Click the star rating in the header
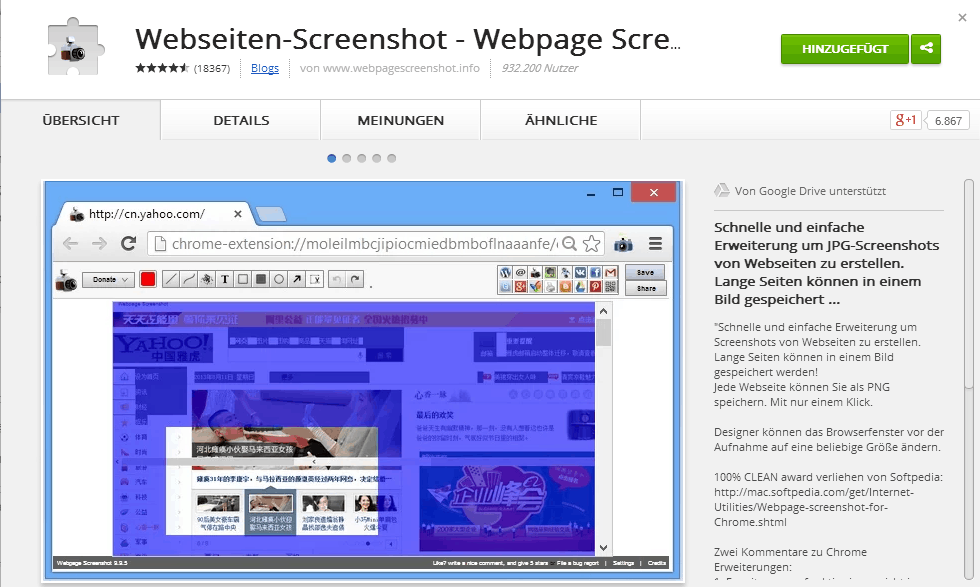The image size is (980, 588). (162, 68)
